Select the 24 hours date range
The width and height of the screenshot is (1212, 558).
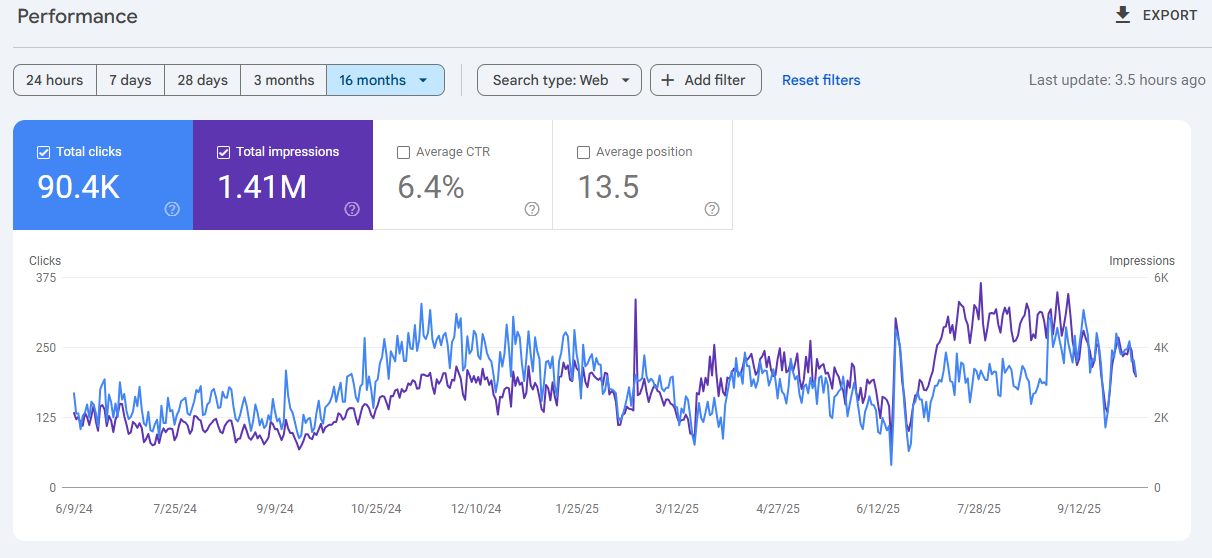tap(55, 80)
